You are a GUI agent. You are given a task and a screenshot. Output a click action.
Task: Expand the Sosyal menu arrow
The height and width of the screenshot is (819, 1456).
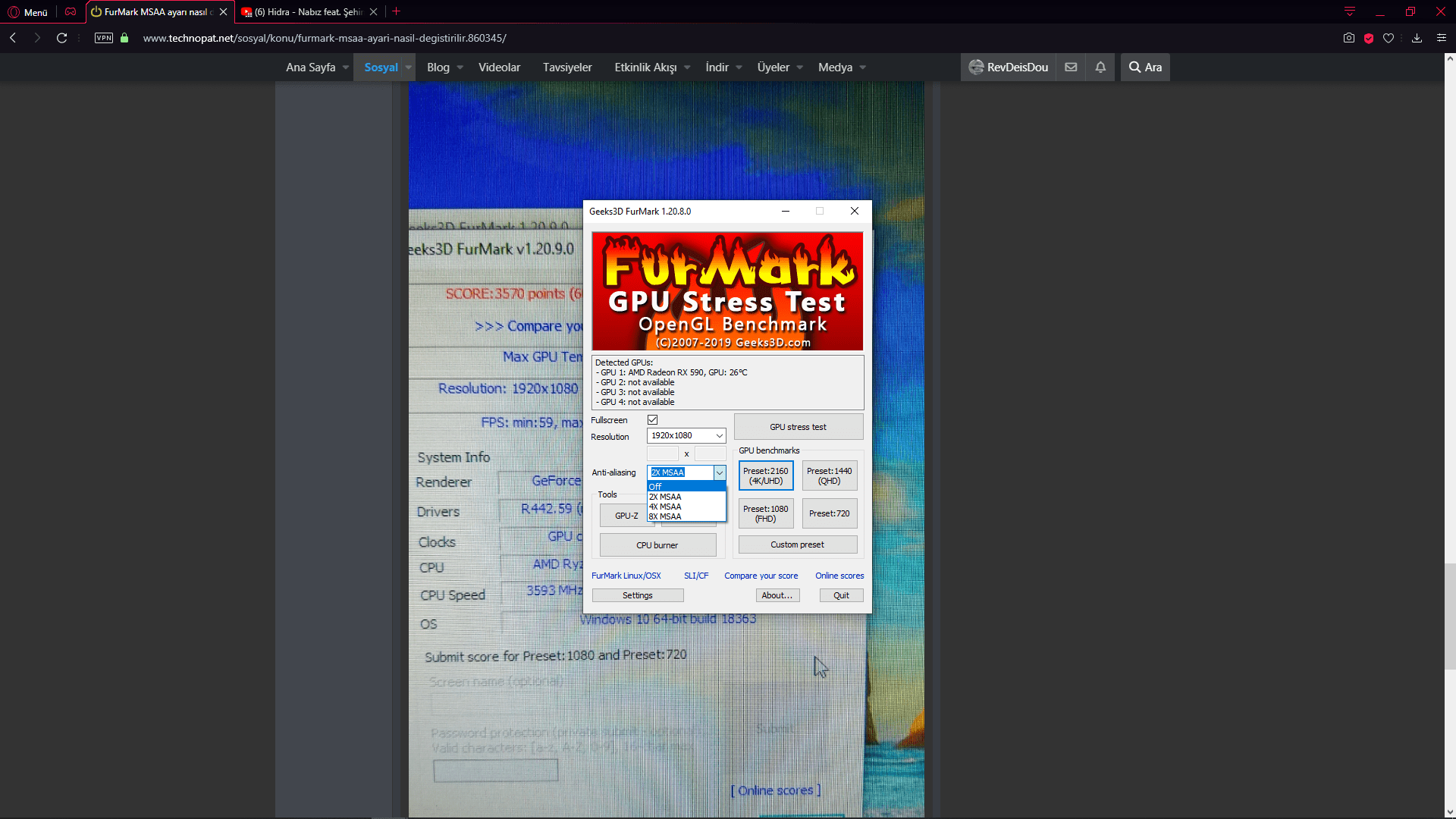coord(409,67)
